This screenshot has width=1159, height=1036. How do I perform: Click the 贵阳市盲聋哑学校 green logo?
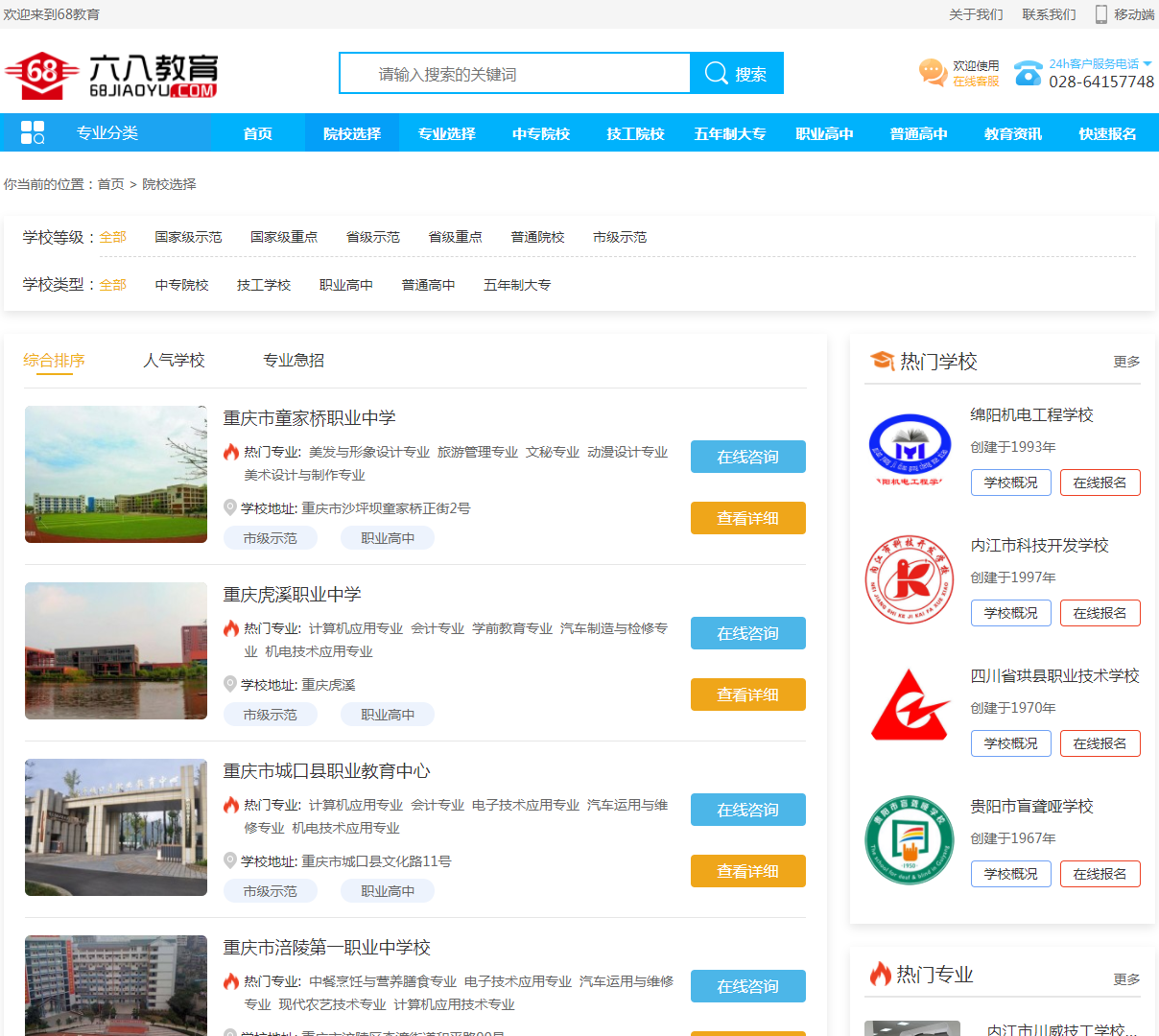point(909,840)
